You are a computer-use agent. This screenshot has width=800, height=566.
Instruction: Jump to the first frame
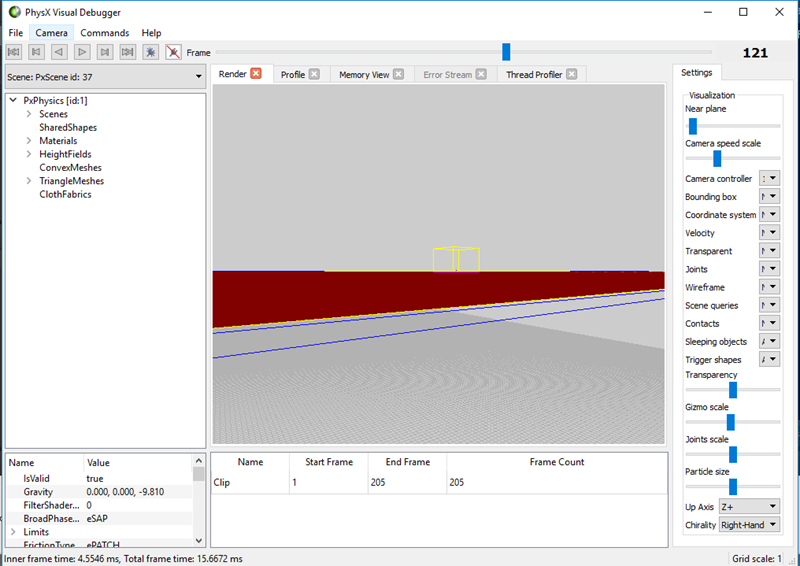pos(14,52)
